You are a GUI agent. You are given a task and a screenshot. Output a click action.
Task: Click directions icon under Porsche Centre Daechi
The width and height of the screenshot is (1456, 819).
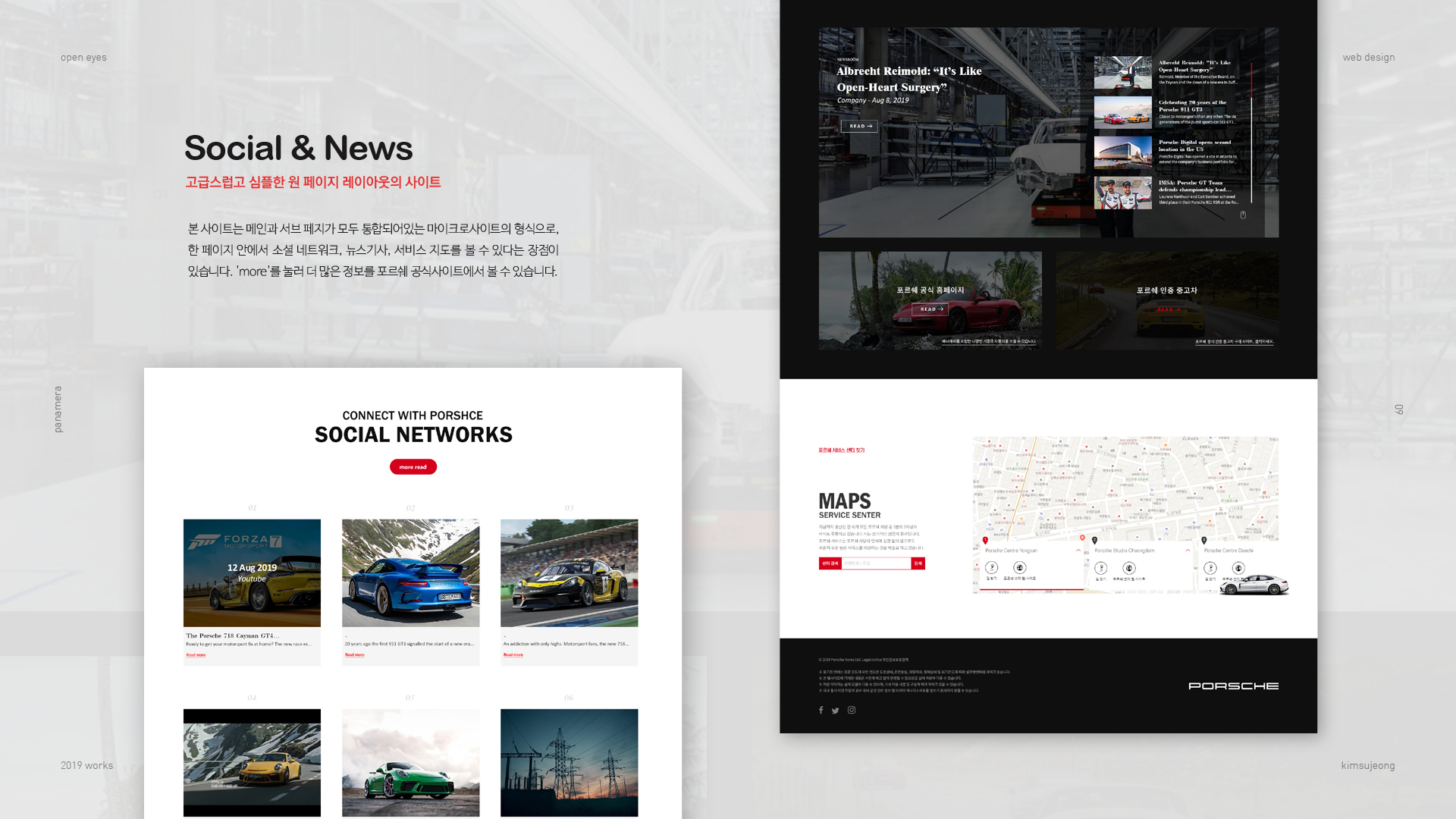point(1210,568)
